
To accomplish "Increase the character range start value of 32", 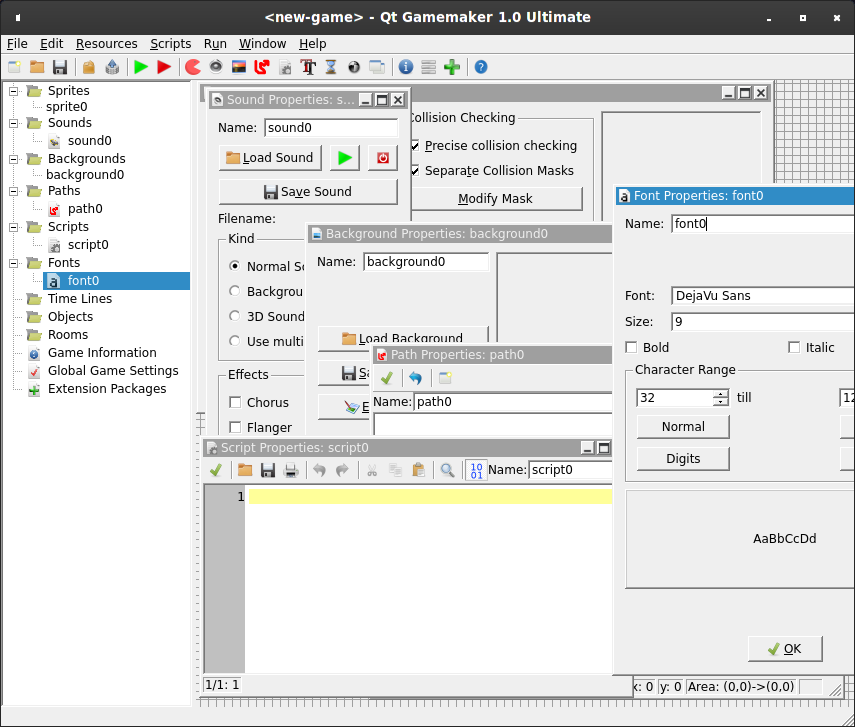I will point(720,394).
